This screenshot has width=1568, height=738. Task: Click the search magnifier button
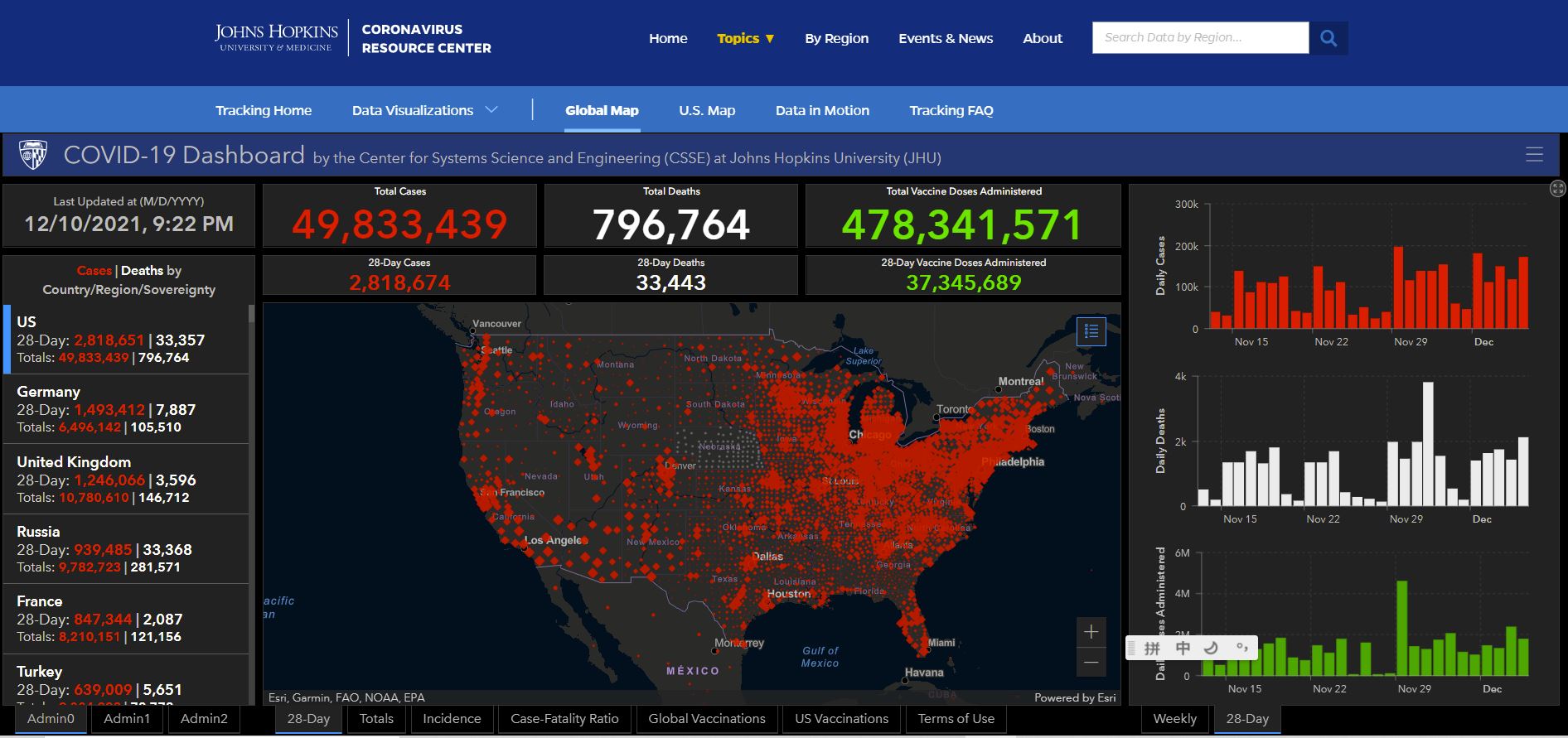(x=1328, y=38)
